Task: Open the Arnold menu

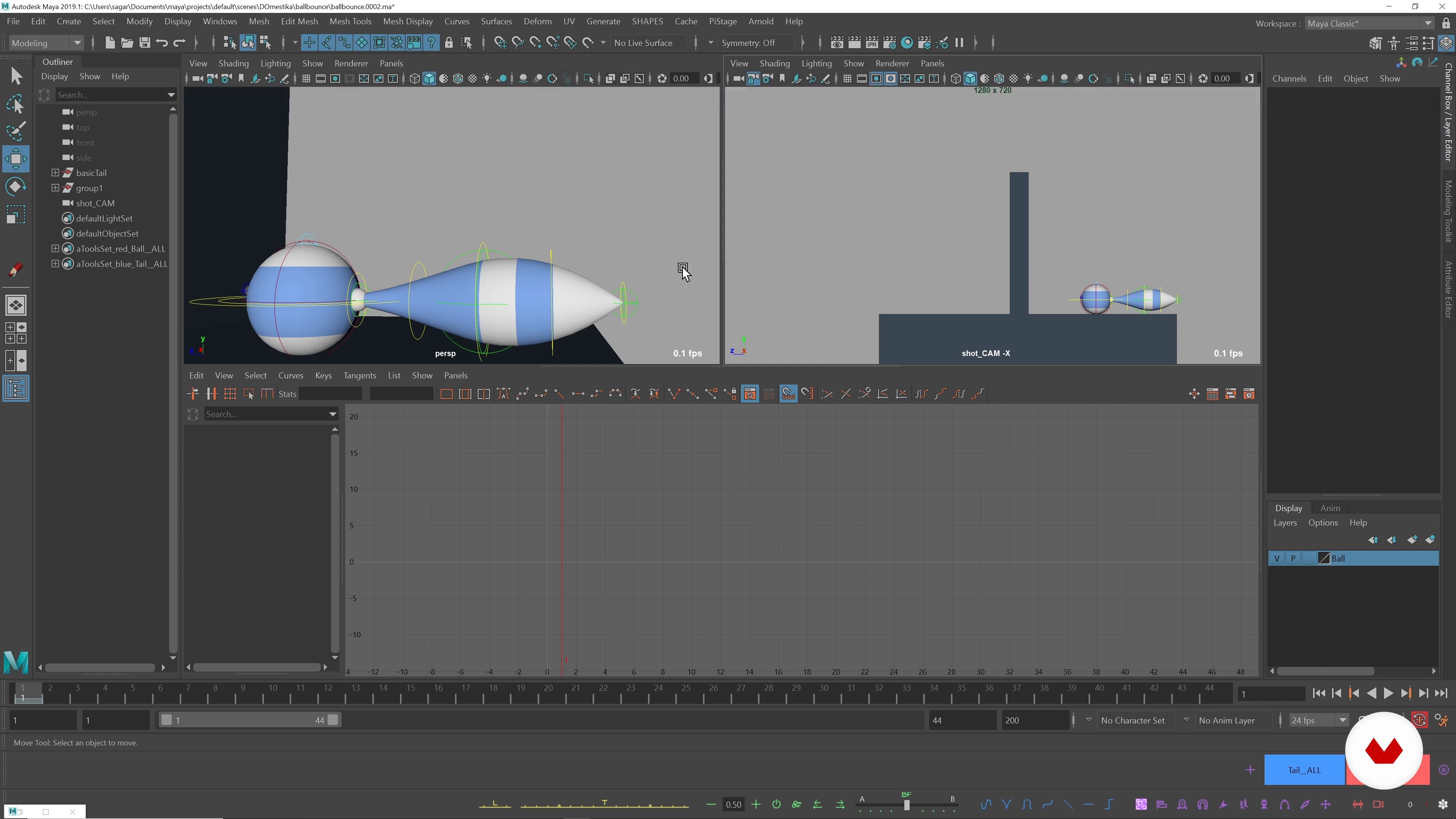Action: 760,22
